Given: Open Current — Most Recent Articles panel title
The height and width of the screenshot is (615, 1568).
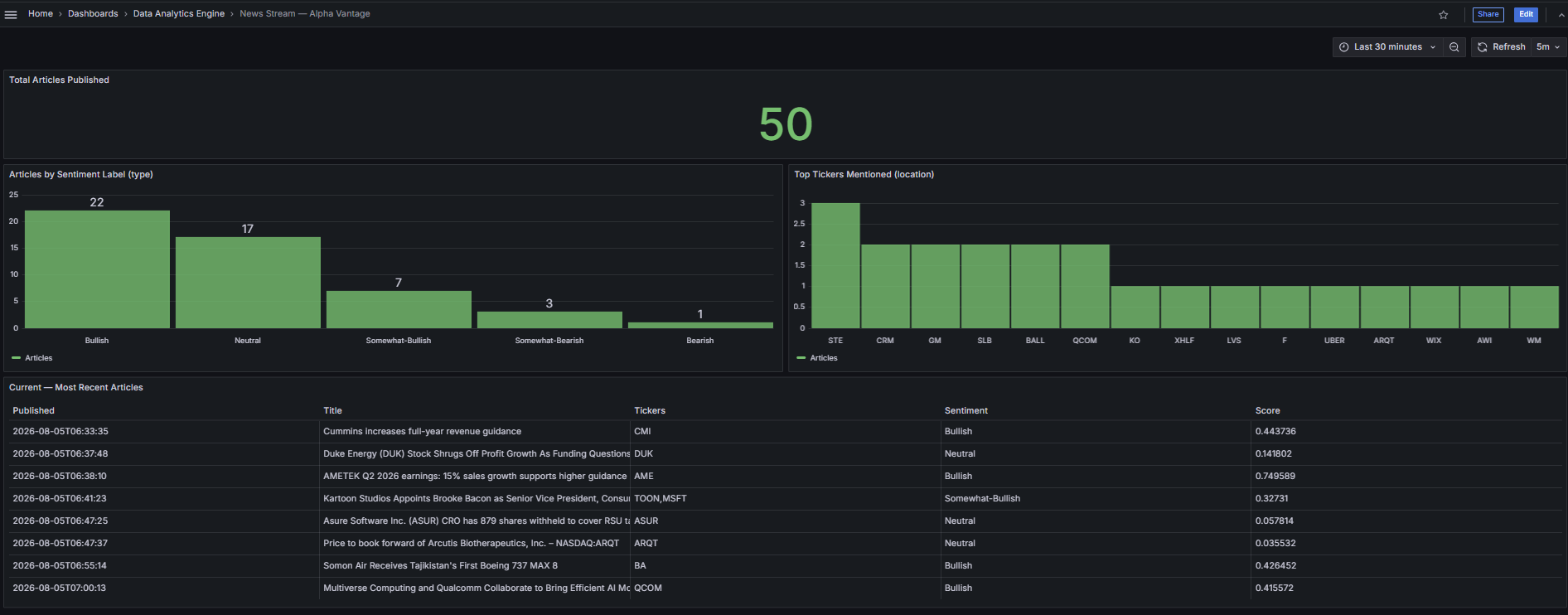Looking at the screenshot, I should (x=76, y=388).
